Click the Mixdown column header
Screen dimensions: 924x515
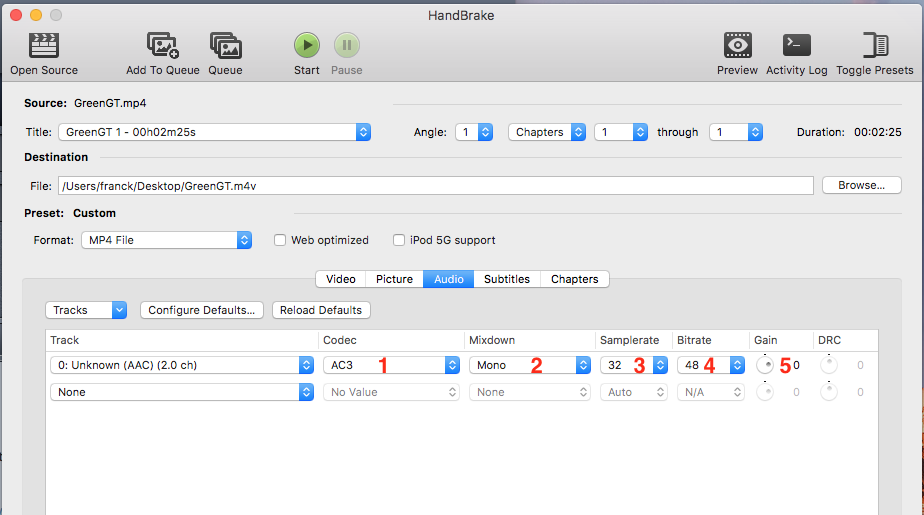point(530,340)
